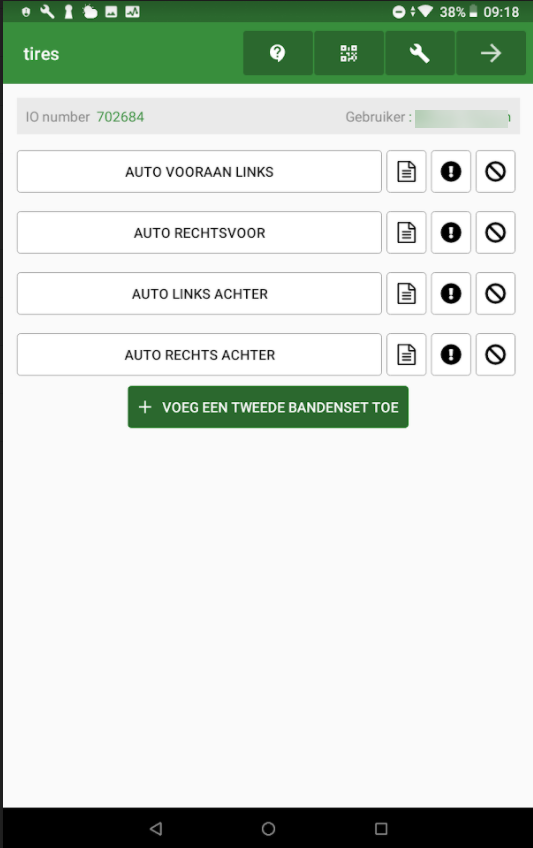Mark Auto Rechts Achter as not applicable

coord(495,355)
